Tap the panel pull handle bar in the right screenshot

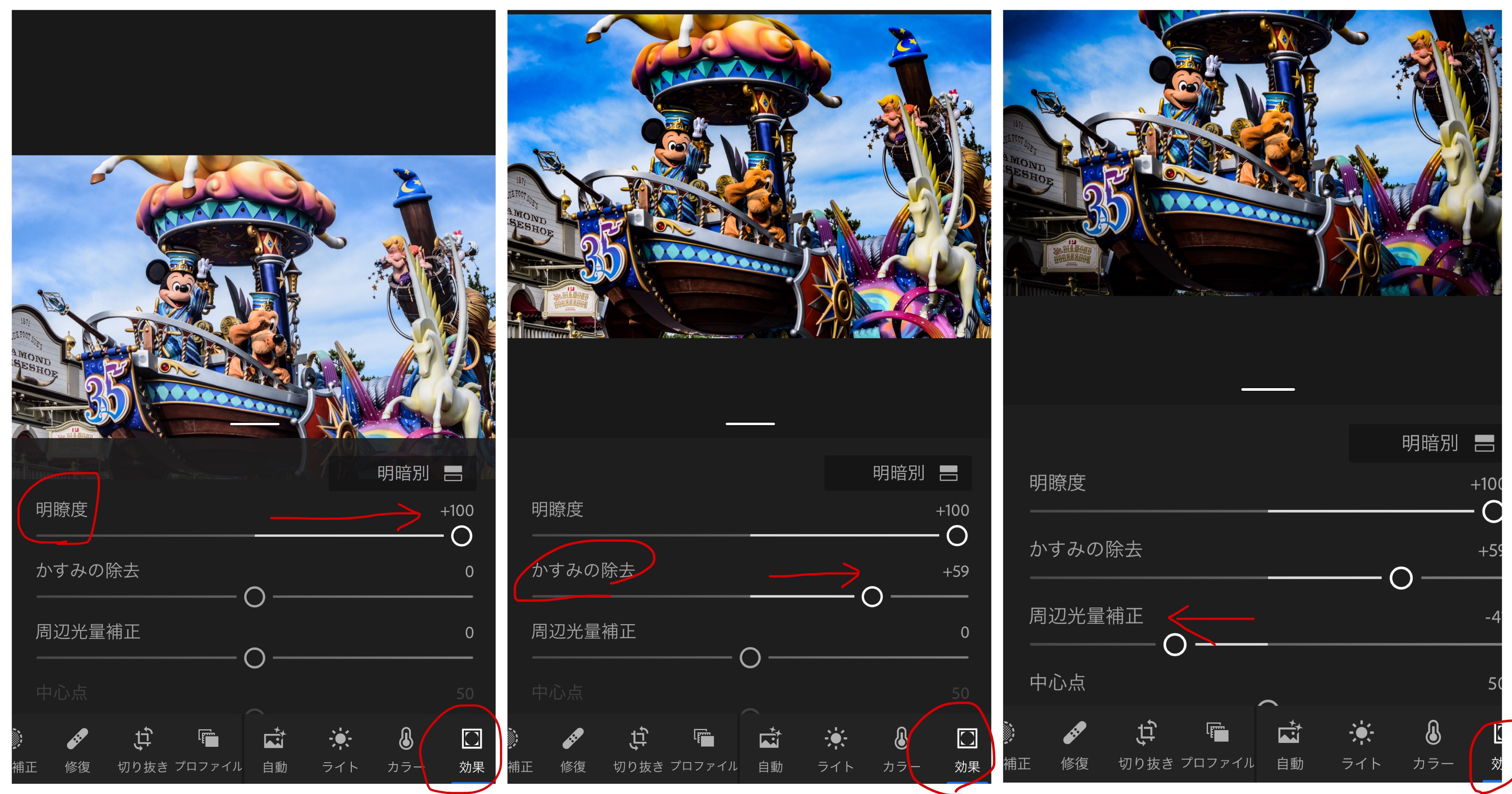pos(1268,389)
